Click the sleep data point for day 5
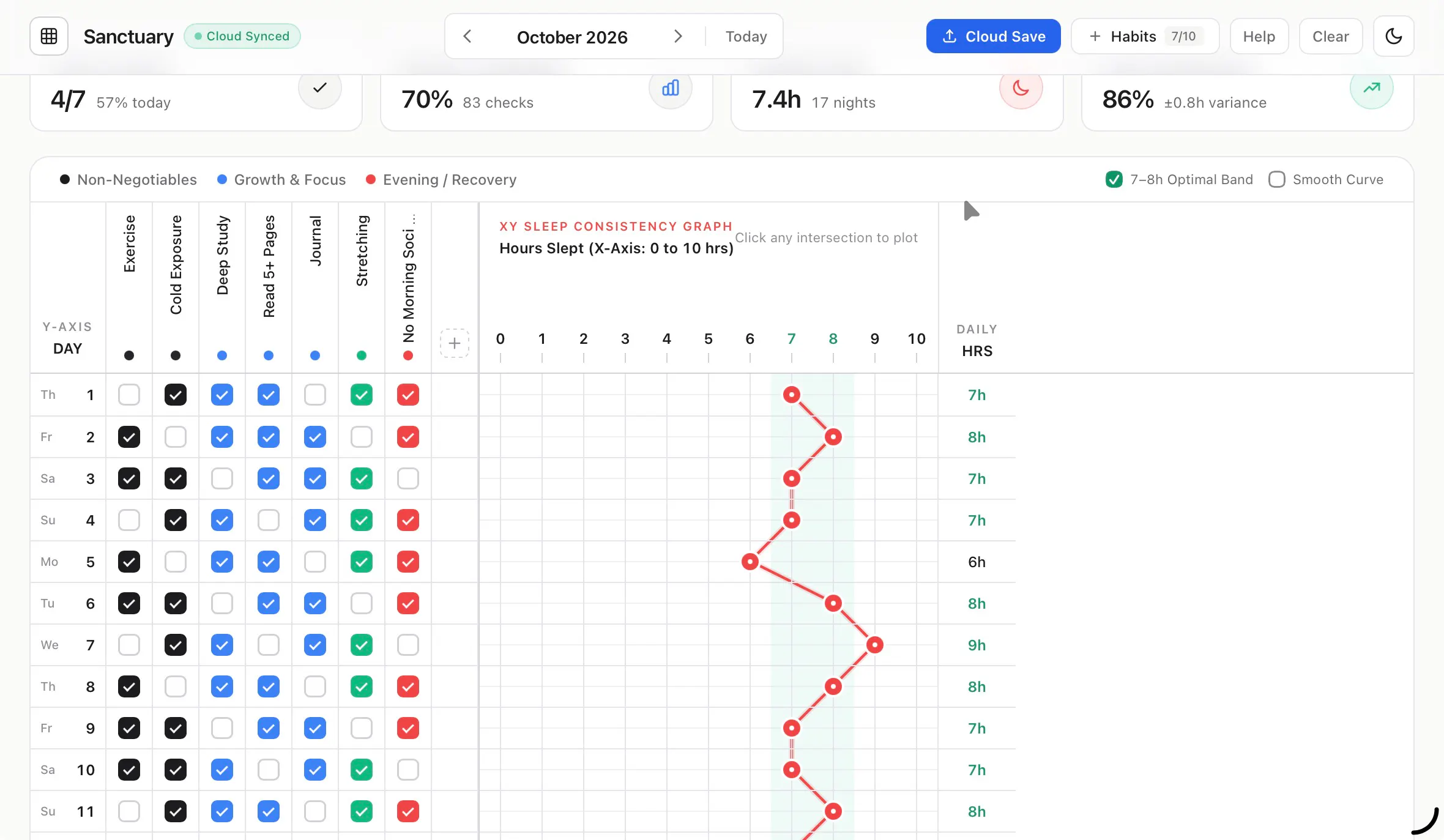This screenshot has width=1444, height=840. pyautogui.click(x=750, y=562)
